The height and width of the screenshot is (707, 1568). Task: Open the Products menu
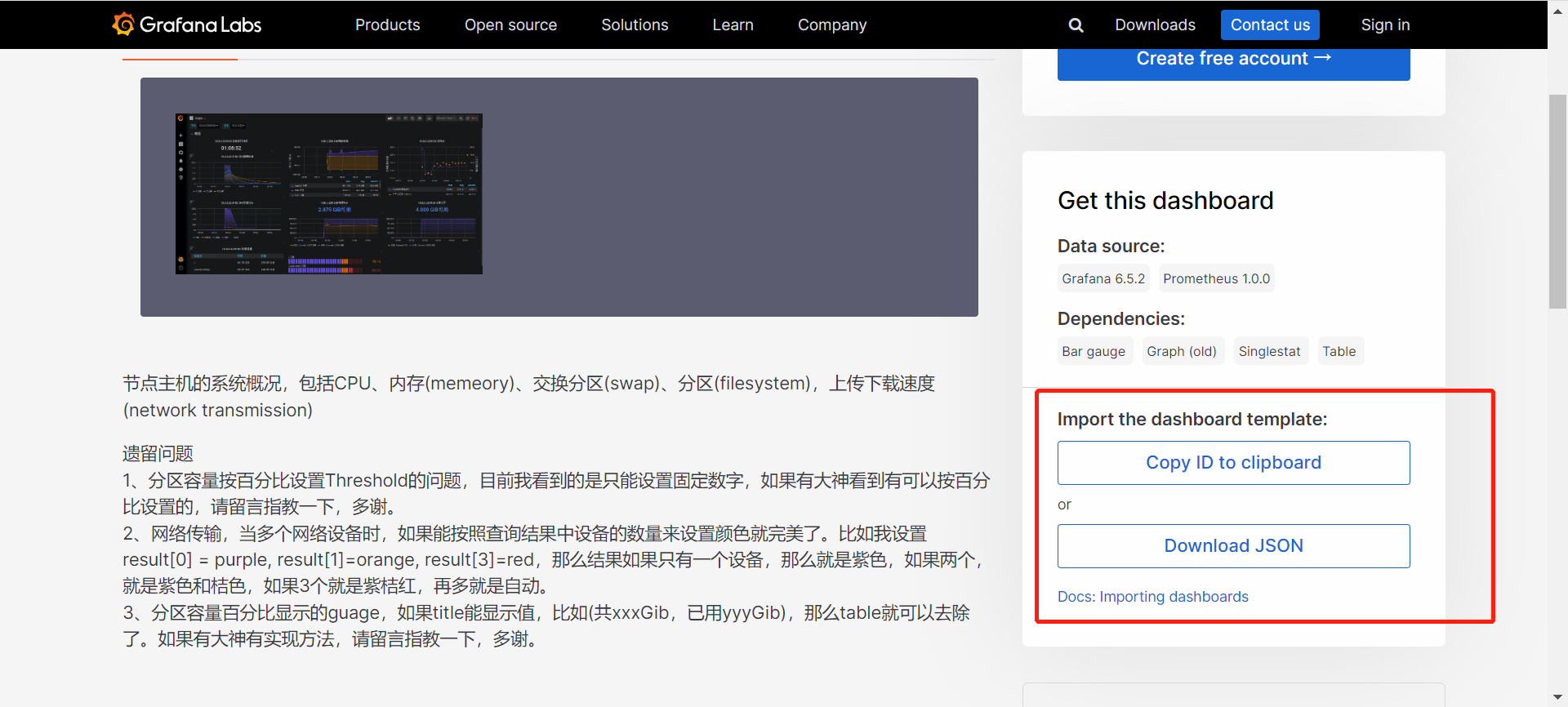387,25
